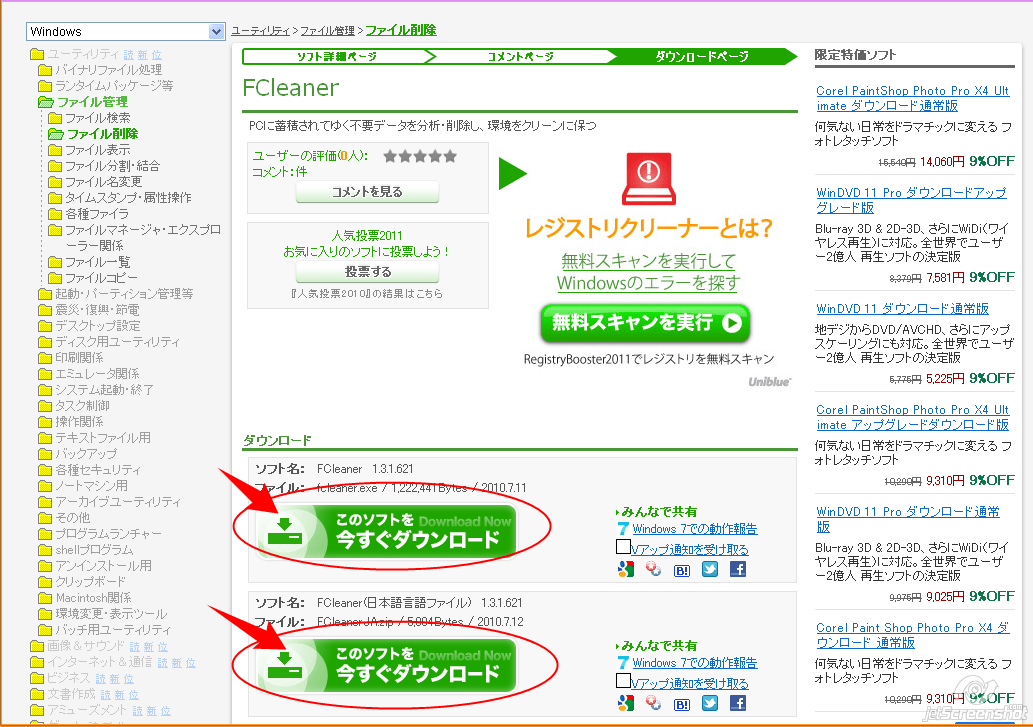The width and height of the screenshot is (1033, 727).
Task: Click folder icon beside ファイル検索
Action: (55, 118)
